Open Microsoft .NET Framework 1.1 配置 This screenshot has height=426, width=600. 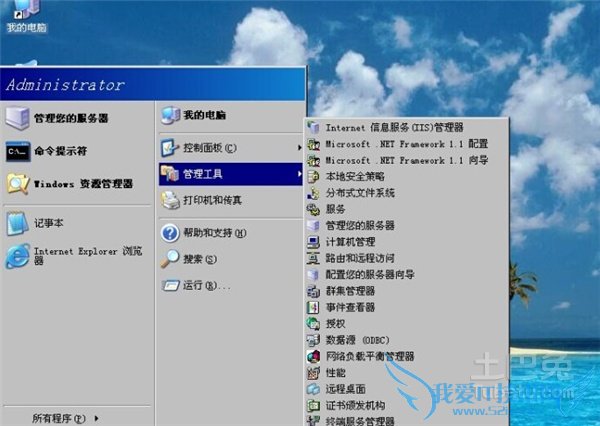[x=407, y=144]
